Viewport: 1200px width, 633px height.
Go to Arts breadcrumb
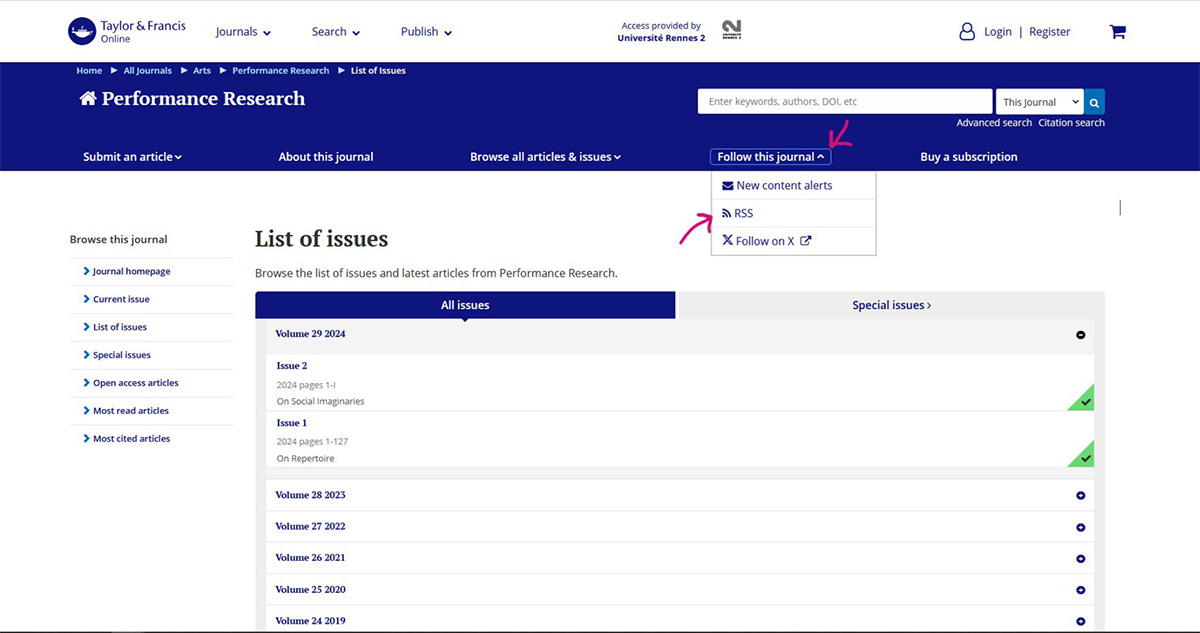point(202,71)
